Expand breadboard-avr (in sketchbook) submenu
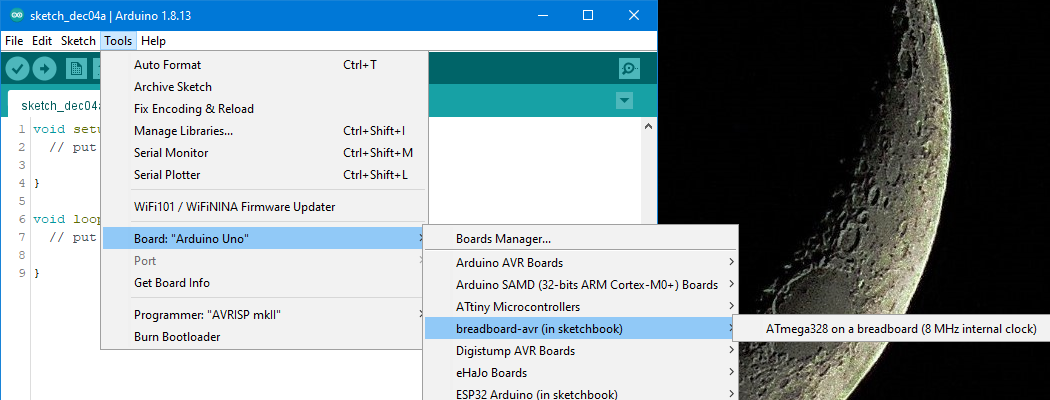The height and width of the screenshot is (400, 1050). click(x=581, y=329)
